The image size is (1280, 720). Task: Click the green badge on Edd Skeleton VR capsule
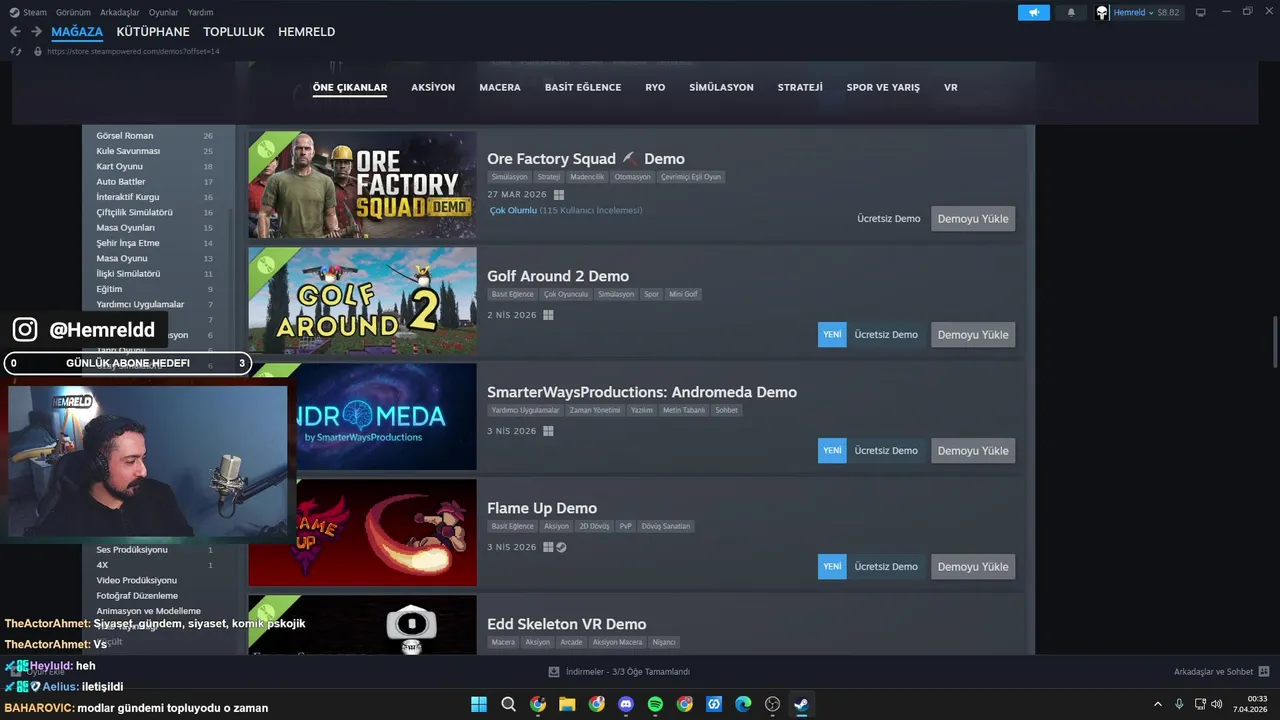click(265, 613)
